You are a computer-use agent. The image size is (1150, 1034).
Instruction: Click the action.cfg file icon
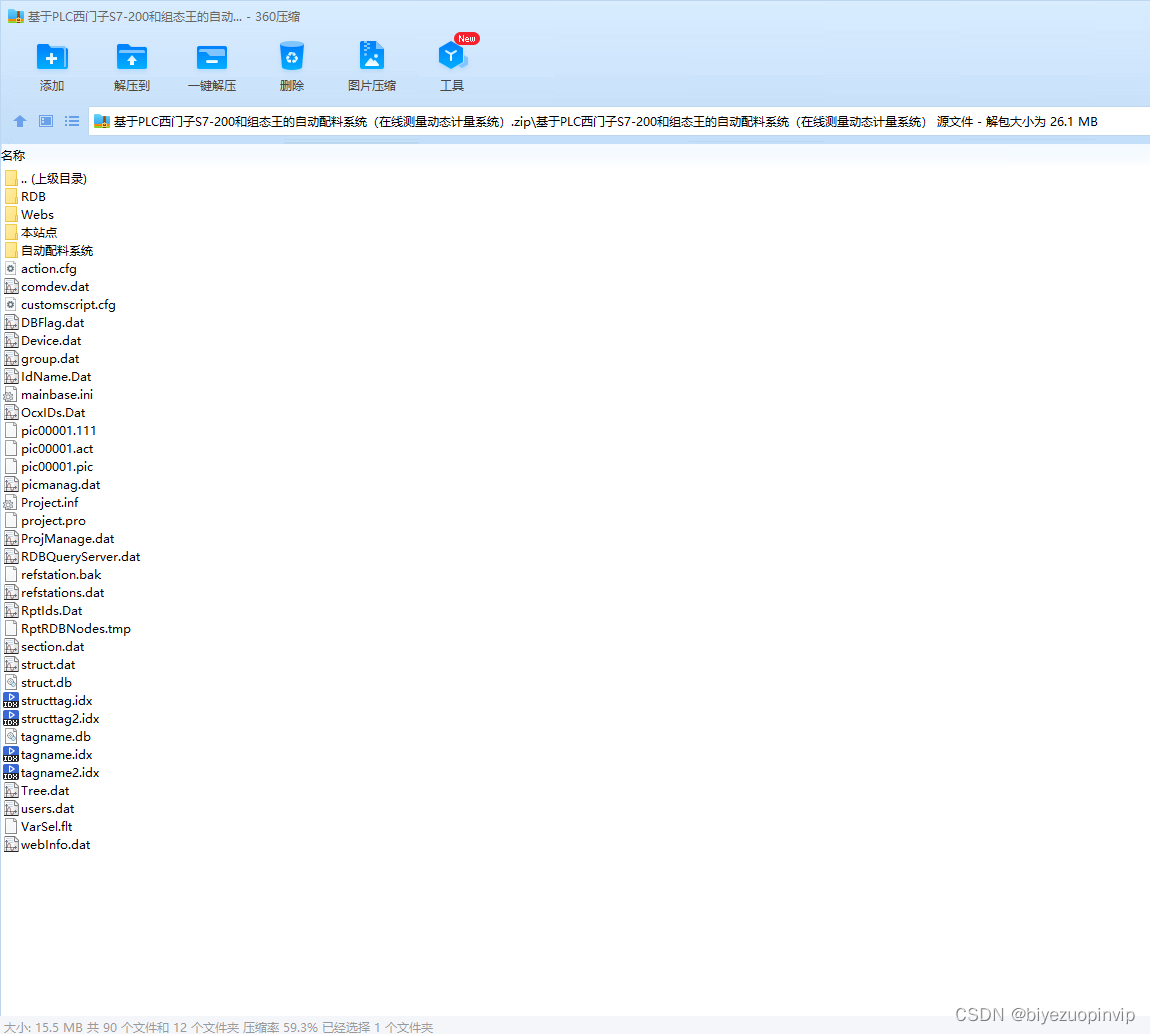click(10, 268)
